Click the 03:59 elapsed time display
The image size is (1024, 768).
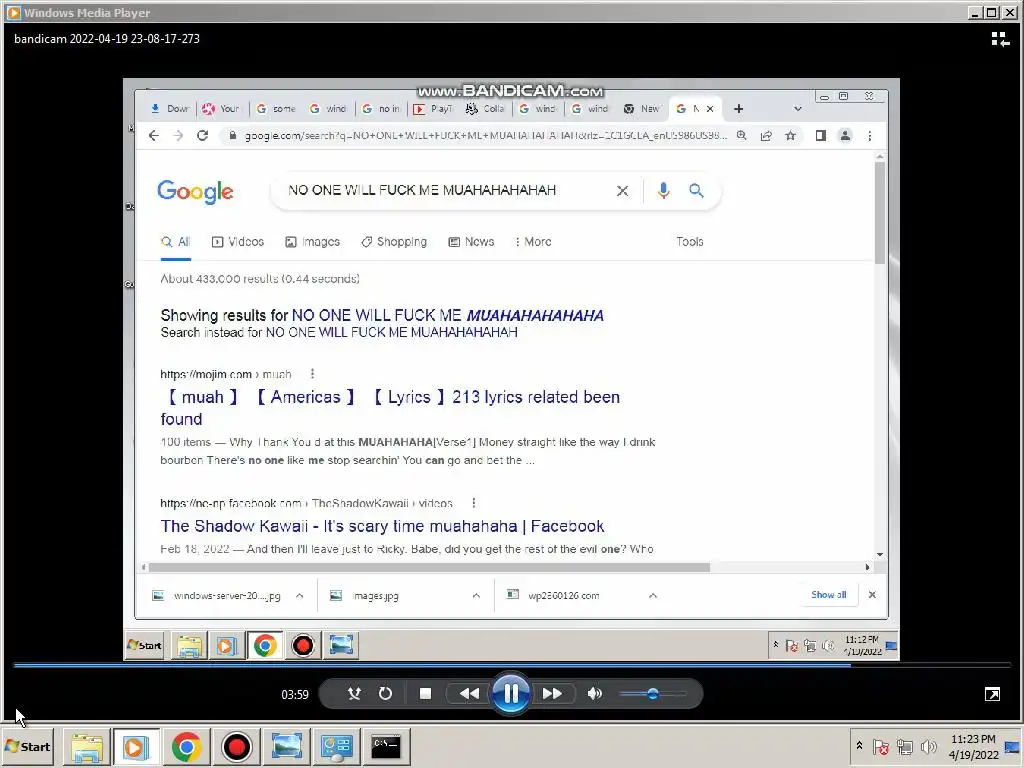coord(295,694)
